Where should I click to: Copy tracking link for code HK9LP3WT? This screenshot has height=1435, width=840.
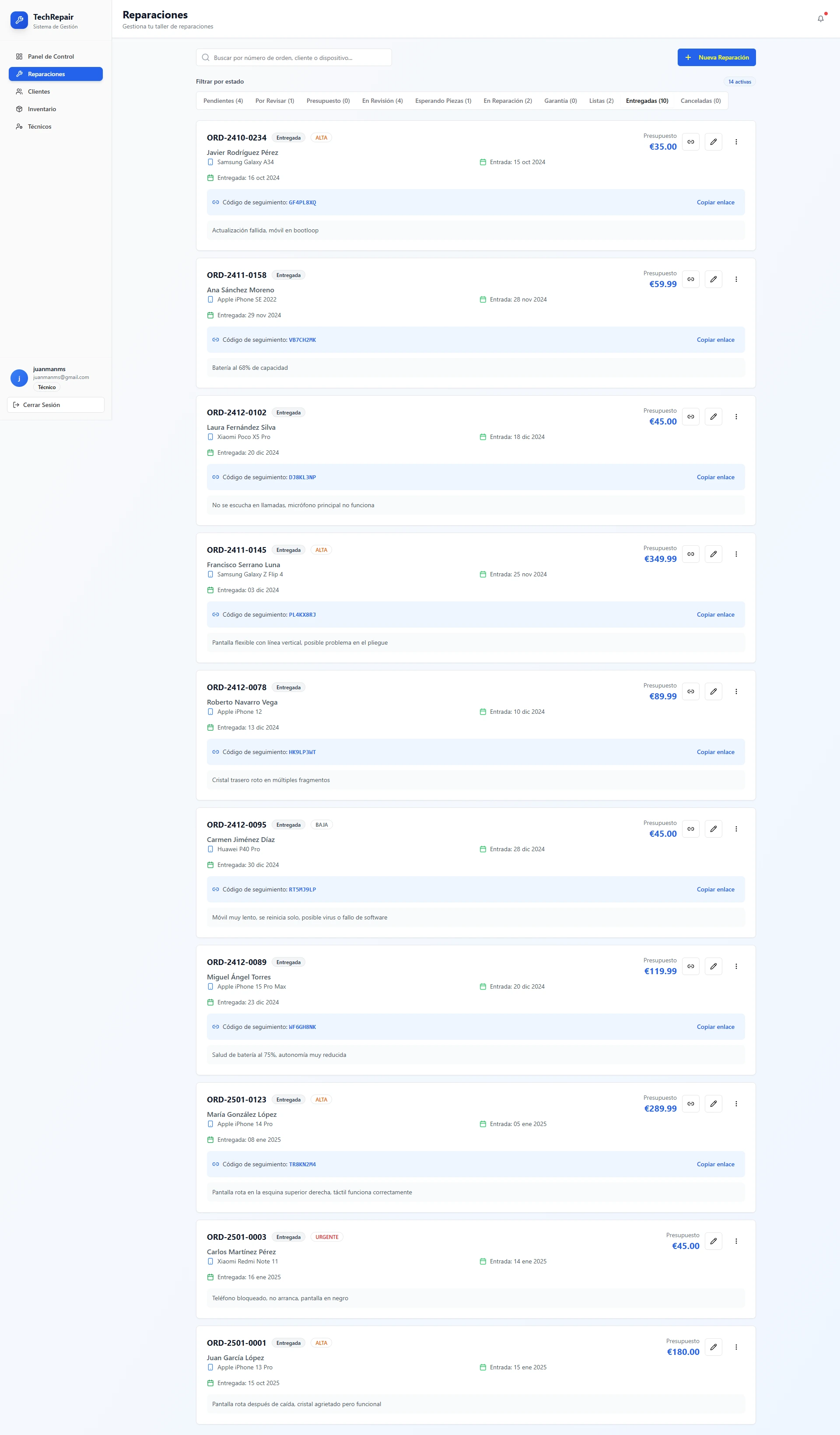[715, 752]
